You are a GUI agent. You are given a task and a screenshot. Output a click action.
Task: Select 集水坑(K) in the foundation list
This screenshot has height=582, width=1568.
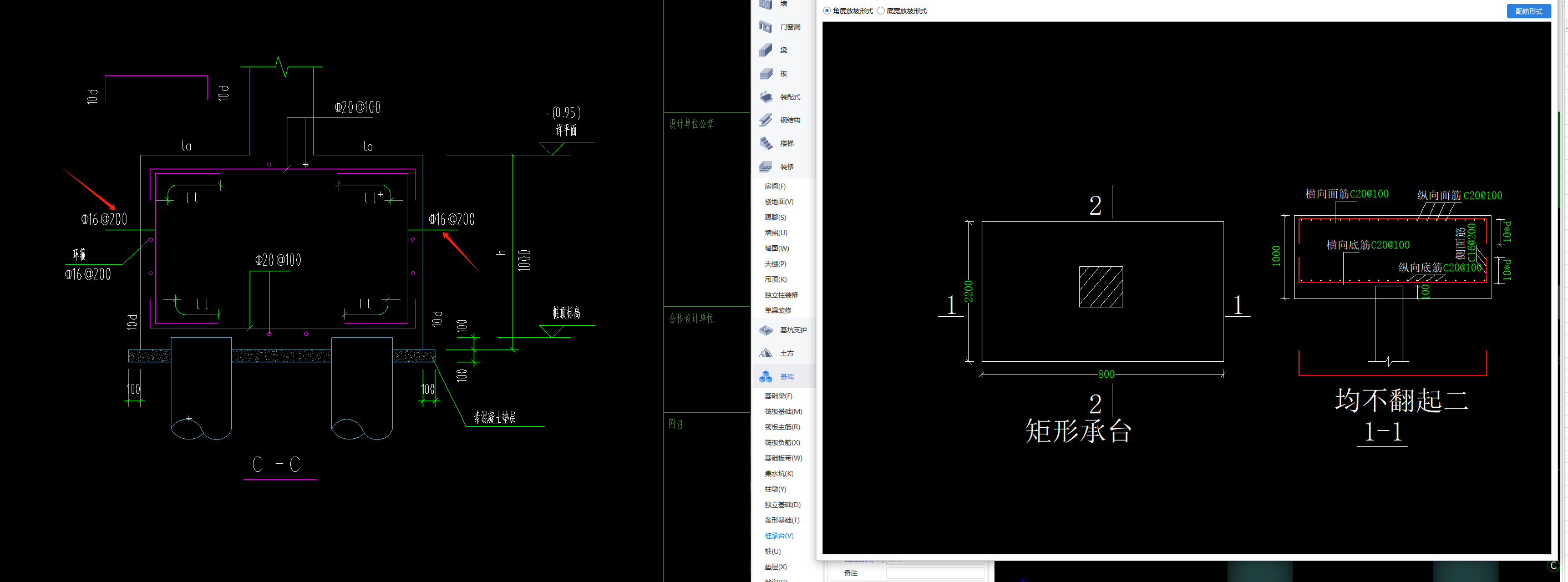(x=779, y=474)
